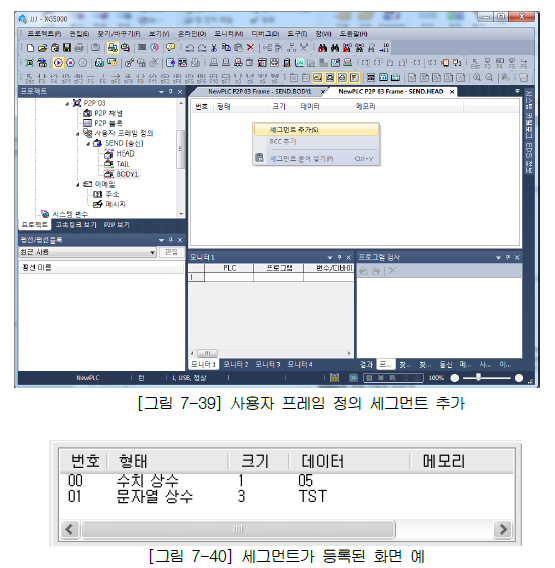Screen dimensions: 555x568
Task: Click the Zoom Out magnifier icon
Action: pyautogui.click(x=489, y=78)
